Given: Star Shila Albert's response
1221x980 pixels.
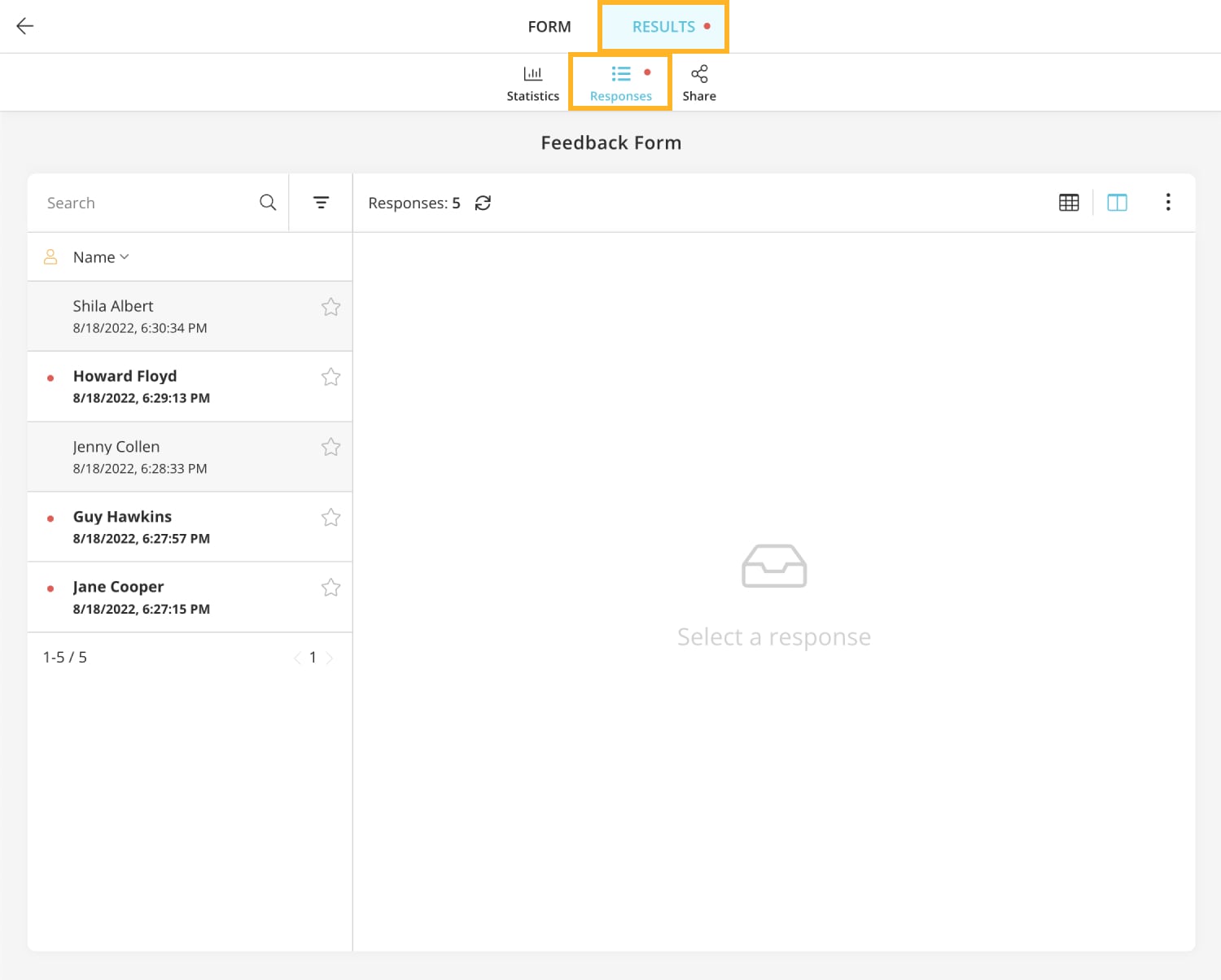Looking at the screenshot, I should coord(330,307).
